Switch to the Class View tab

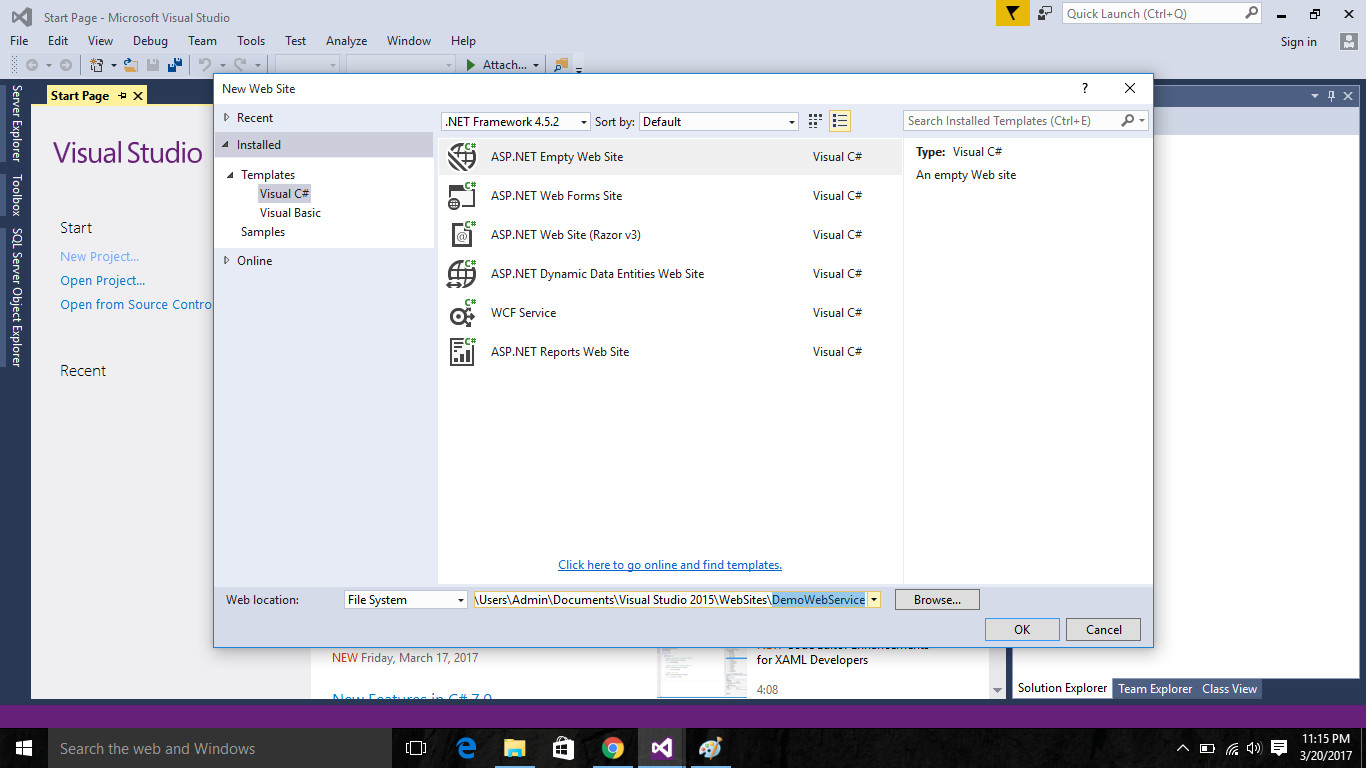(1229, 689)
